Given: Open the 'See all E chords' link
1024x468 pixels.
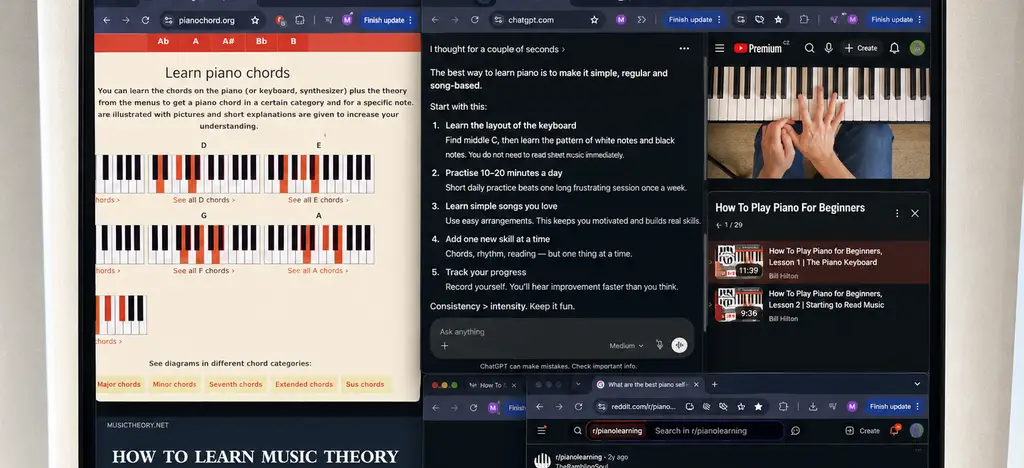Looking at the screenshot, I should pyautogui.click(x=318, y=200).
